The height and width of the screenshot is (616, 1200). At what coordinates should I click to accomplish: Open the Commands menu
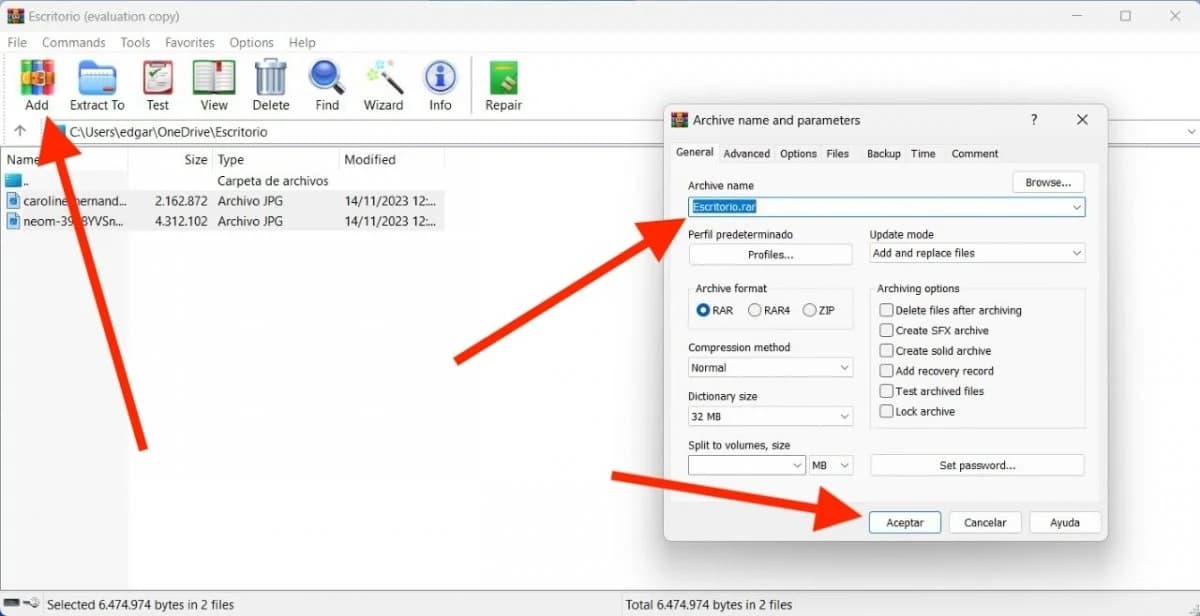point(74,42)
